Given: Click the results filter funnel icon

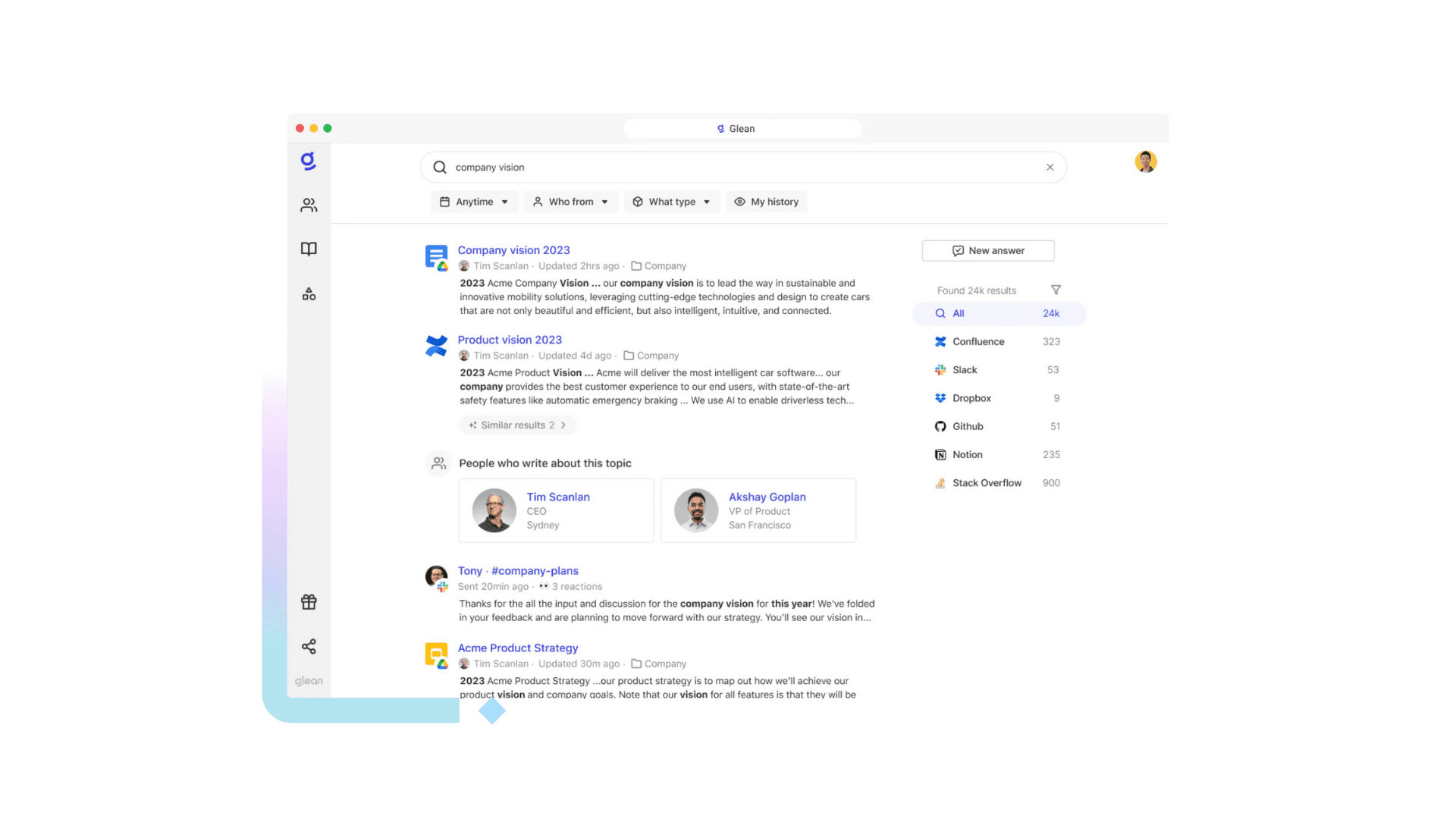Looking at the screenshot, I should point(1056,290).
